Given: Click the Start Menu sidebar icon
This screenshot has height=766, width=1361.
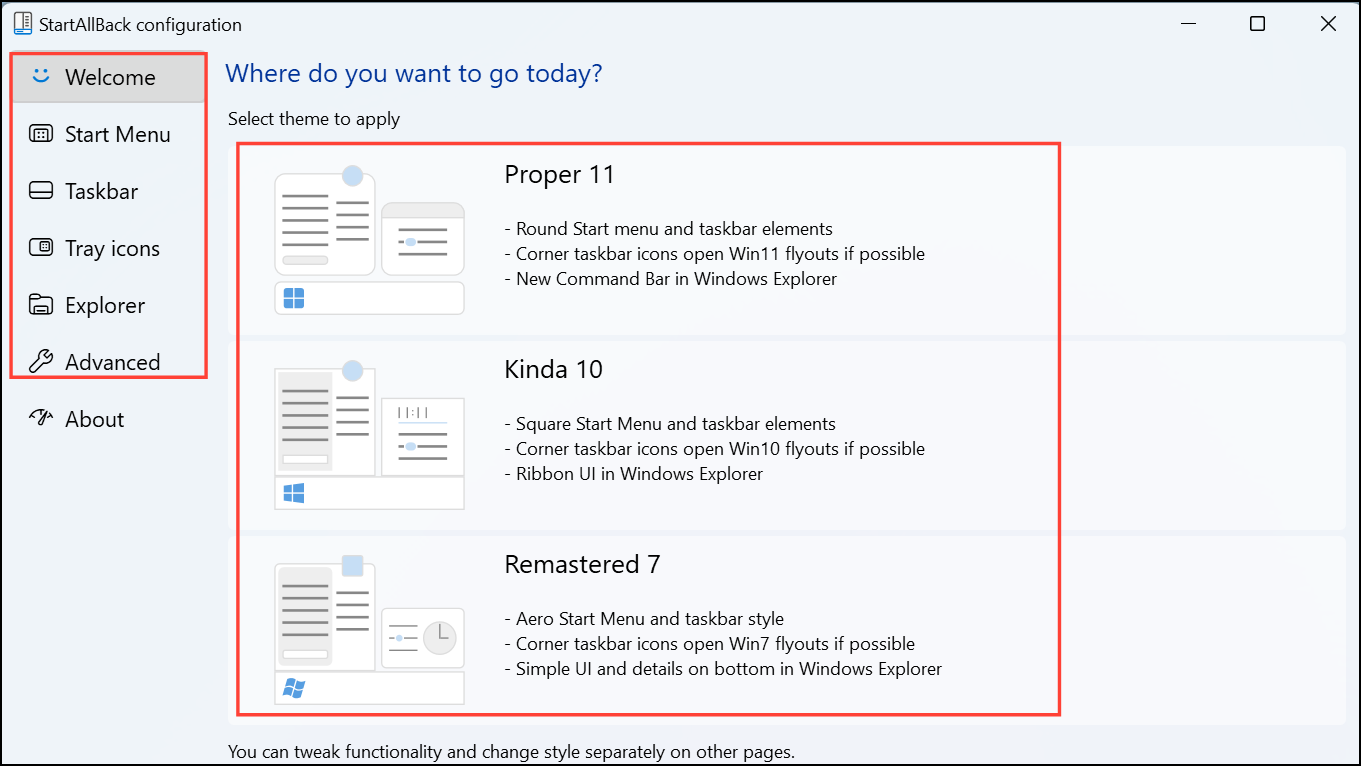Looking at the screenshot, I should (x=41, y=134).
